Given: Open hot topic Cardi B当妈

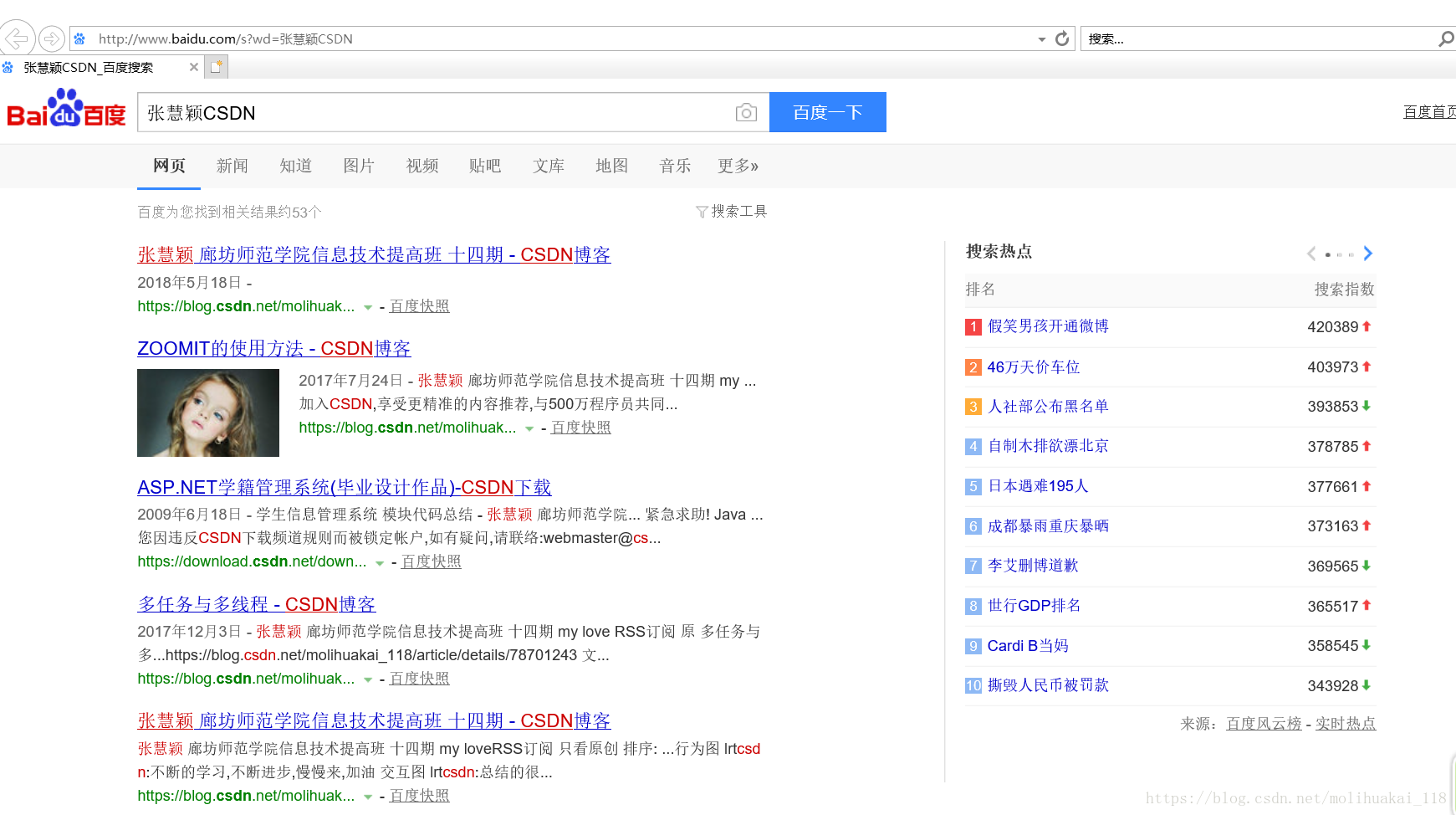Looking at the screenshot, I should pos(1028,646).
